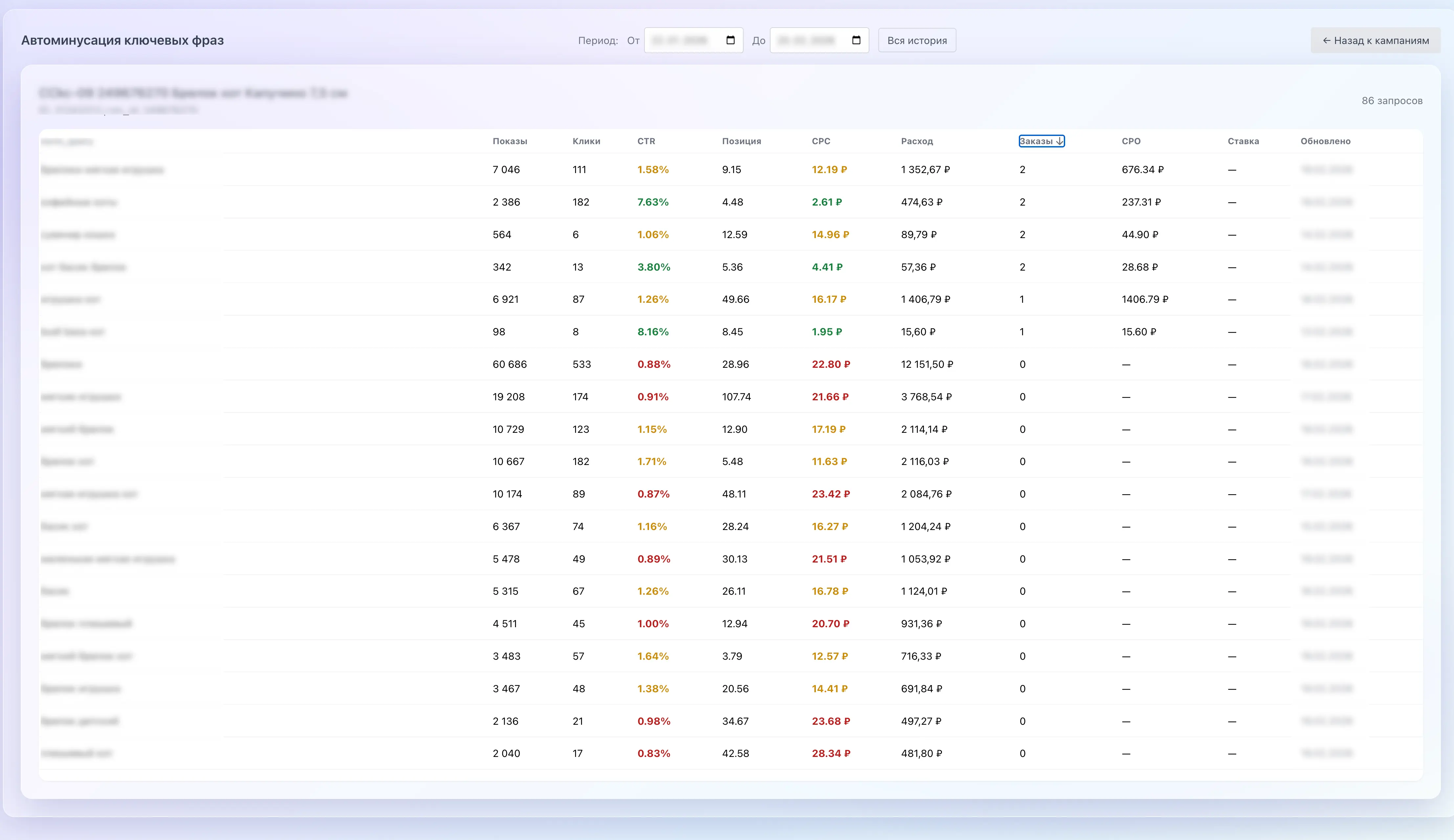
Task: Sort by Ставка column header
Action: pyautogui.click(x=1243, y=141)
